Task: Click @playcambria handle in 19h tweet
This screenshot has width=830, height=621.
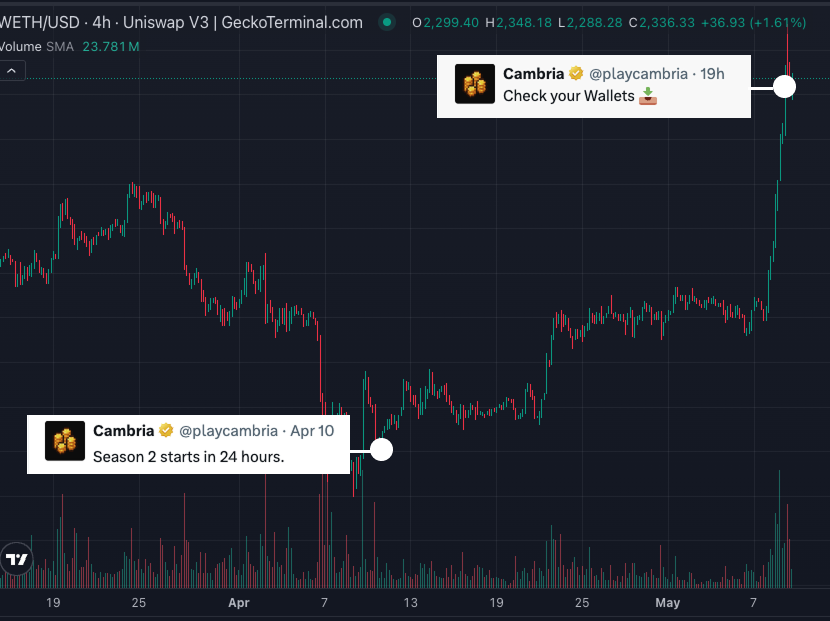Action: click(638, 74)
